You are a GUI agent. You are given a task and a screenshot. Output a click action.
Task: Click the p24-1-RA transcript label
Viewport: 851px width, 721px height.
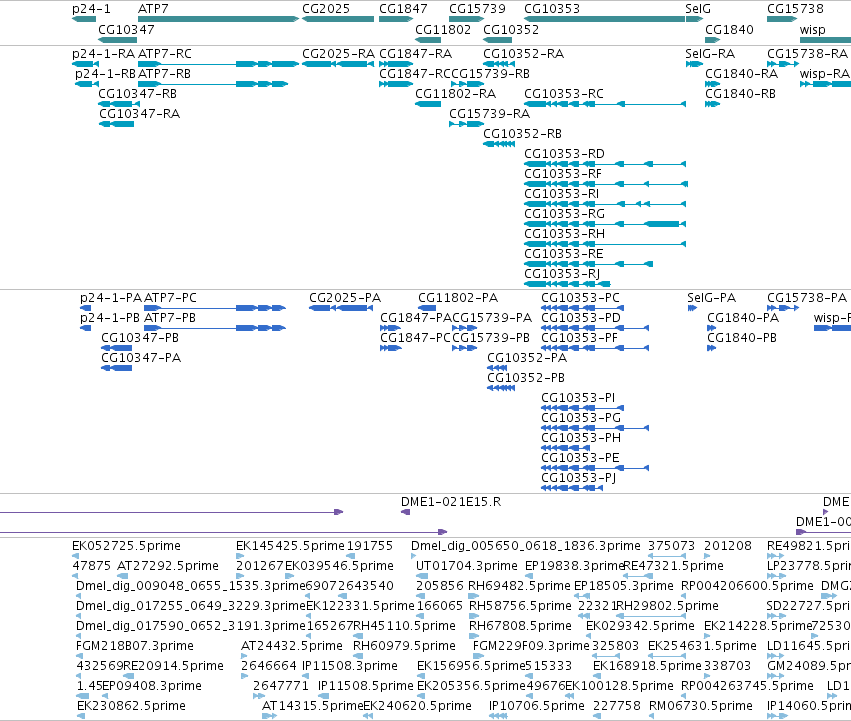[104, 54]
